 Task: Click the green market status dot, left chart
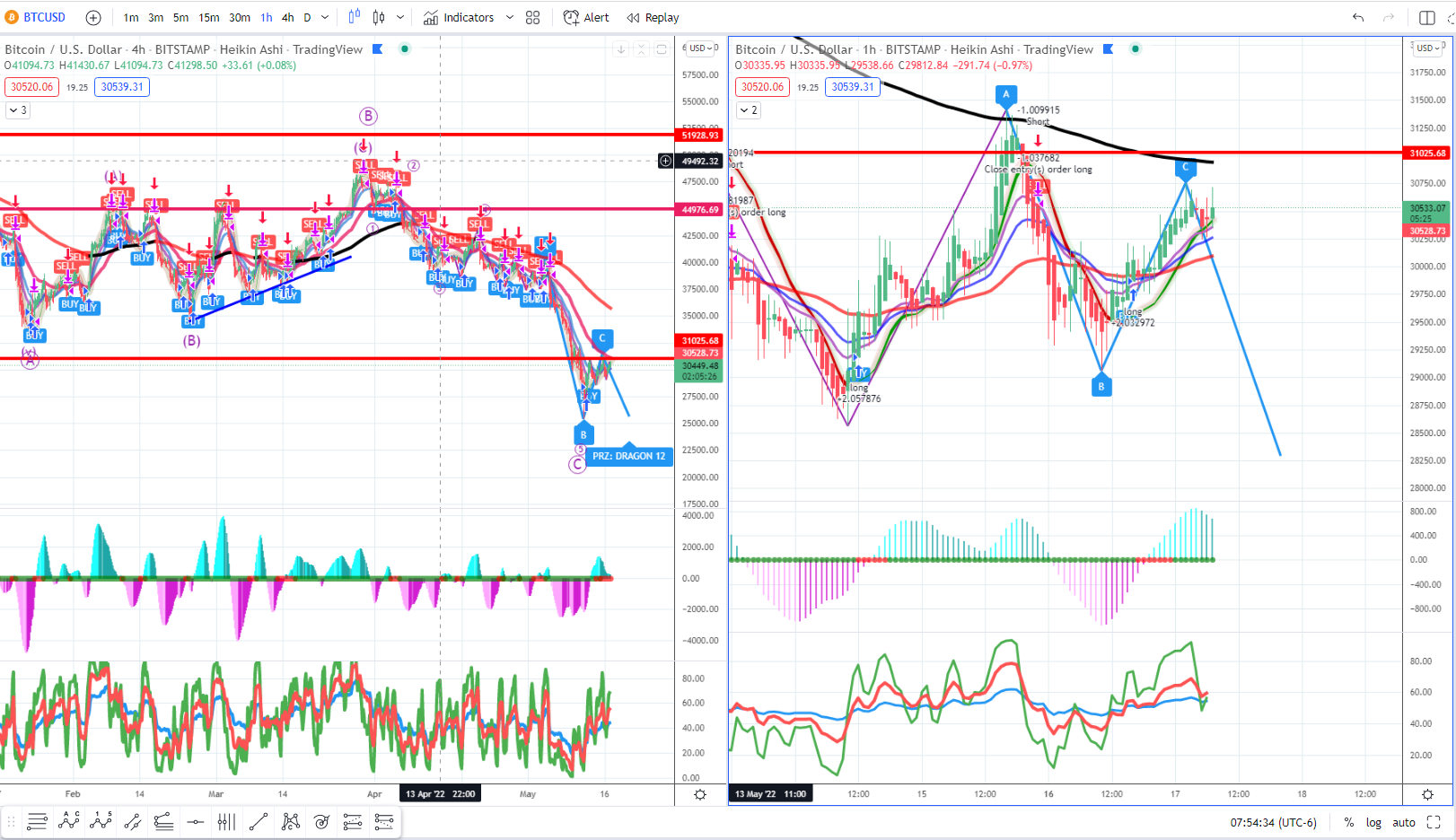click(405, 49)
